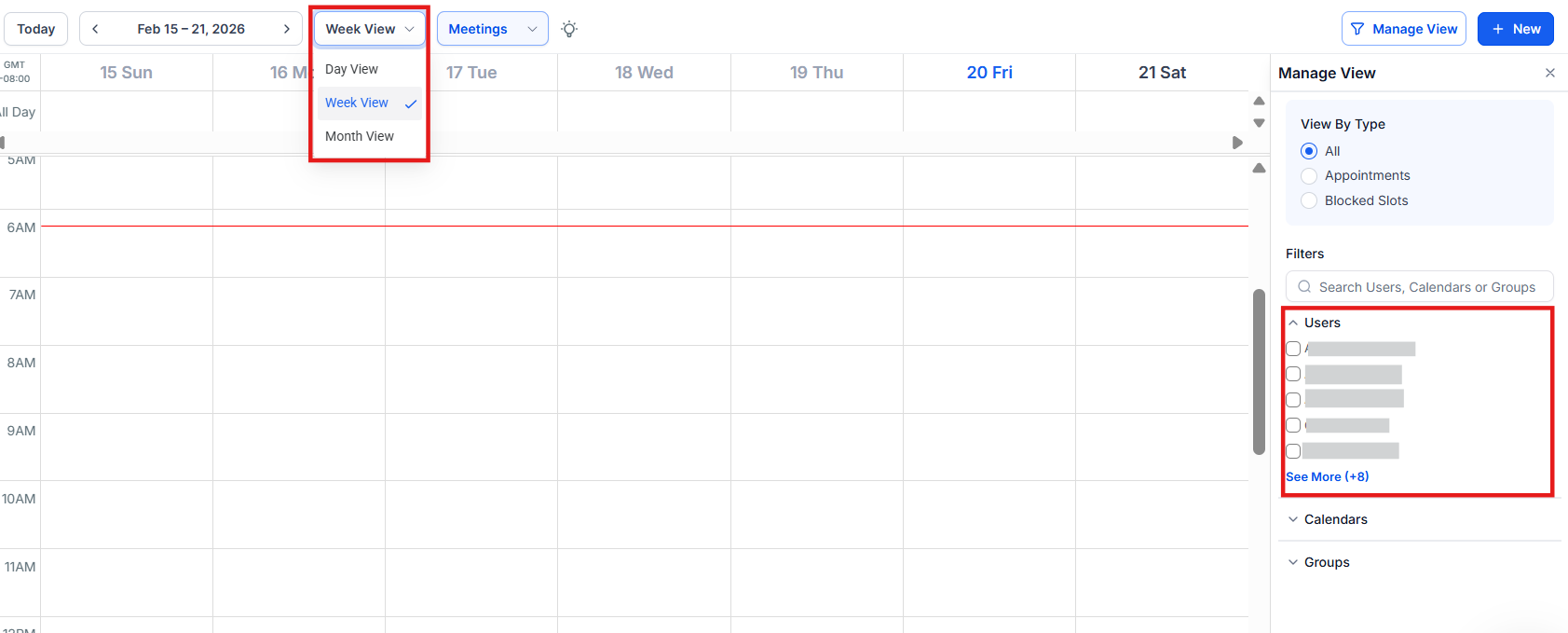Check the first user checkbox
This screenshot has width=1568, height=633.
pyautogui.click(x=1293, y=349)
